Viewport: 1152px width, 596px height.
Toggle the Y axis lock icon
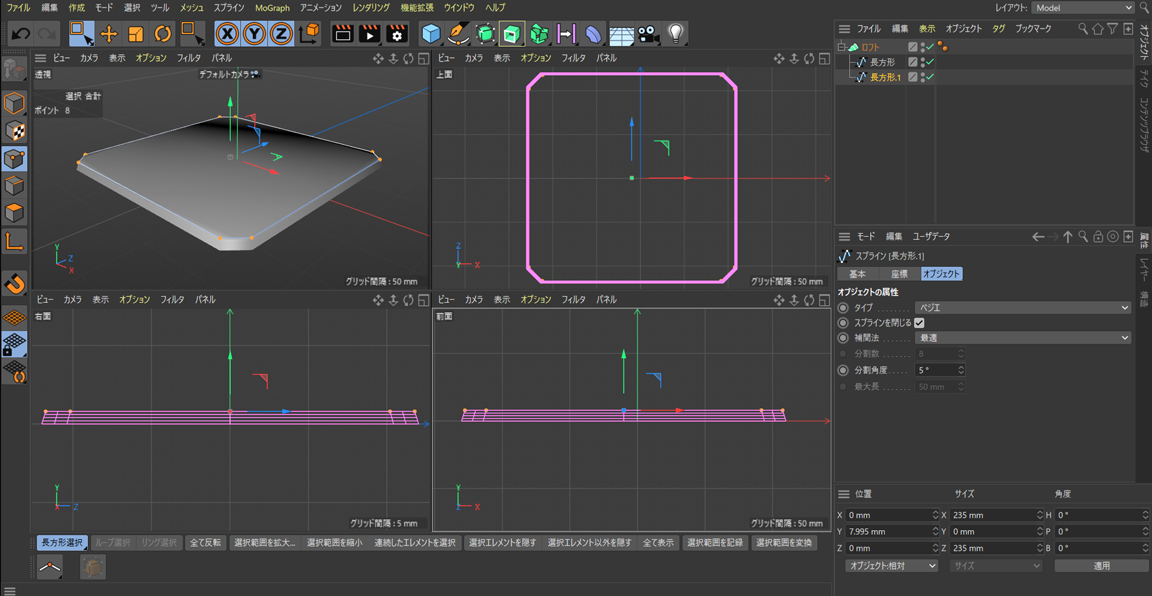(x=254, y=34)
